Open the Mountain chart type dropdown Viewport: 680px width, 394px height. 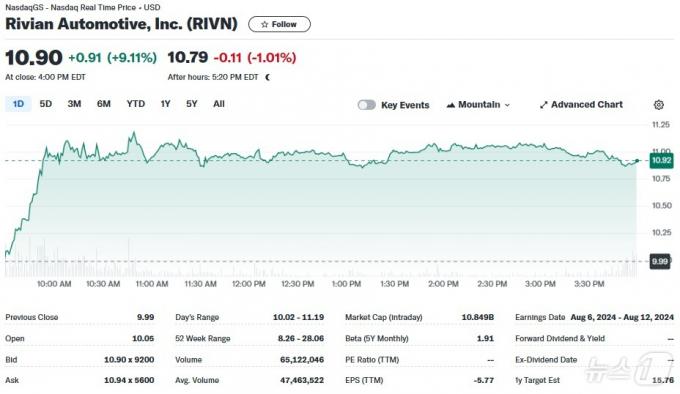click(x=478, y=105)
